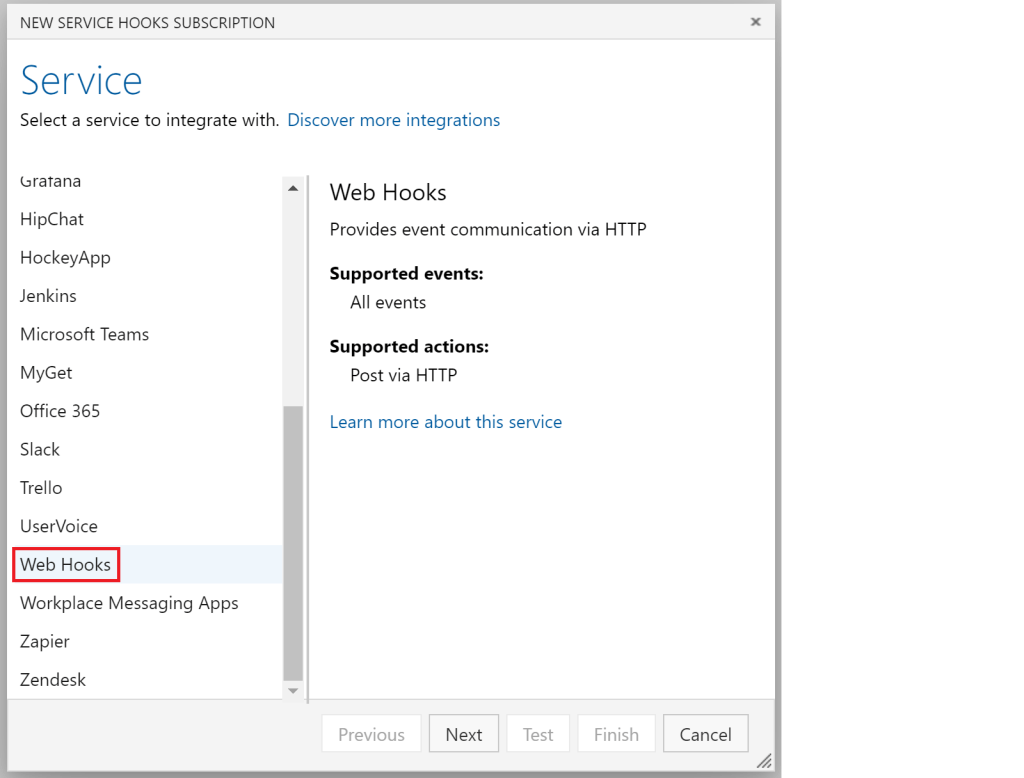Choose Jenkins in the service list

(x=48, y=296)
